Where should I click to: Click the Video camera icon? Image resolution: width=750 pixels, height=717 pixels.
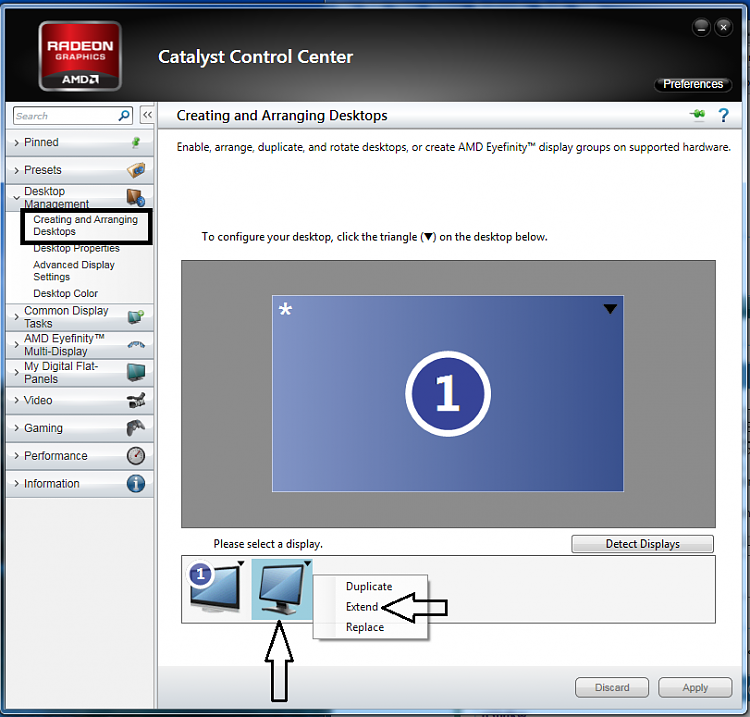[136, 400]
